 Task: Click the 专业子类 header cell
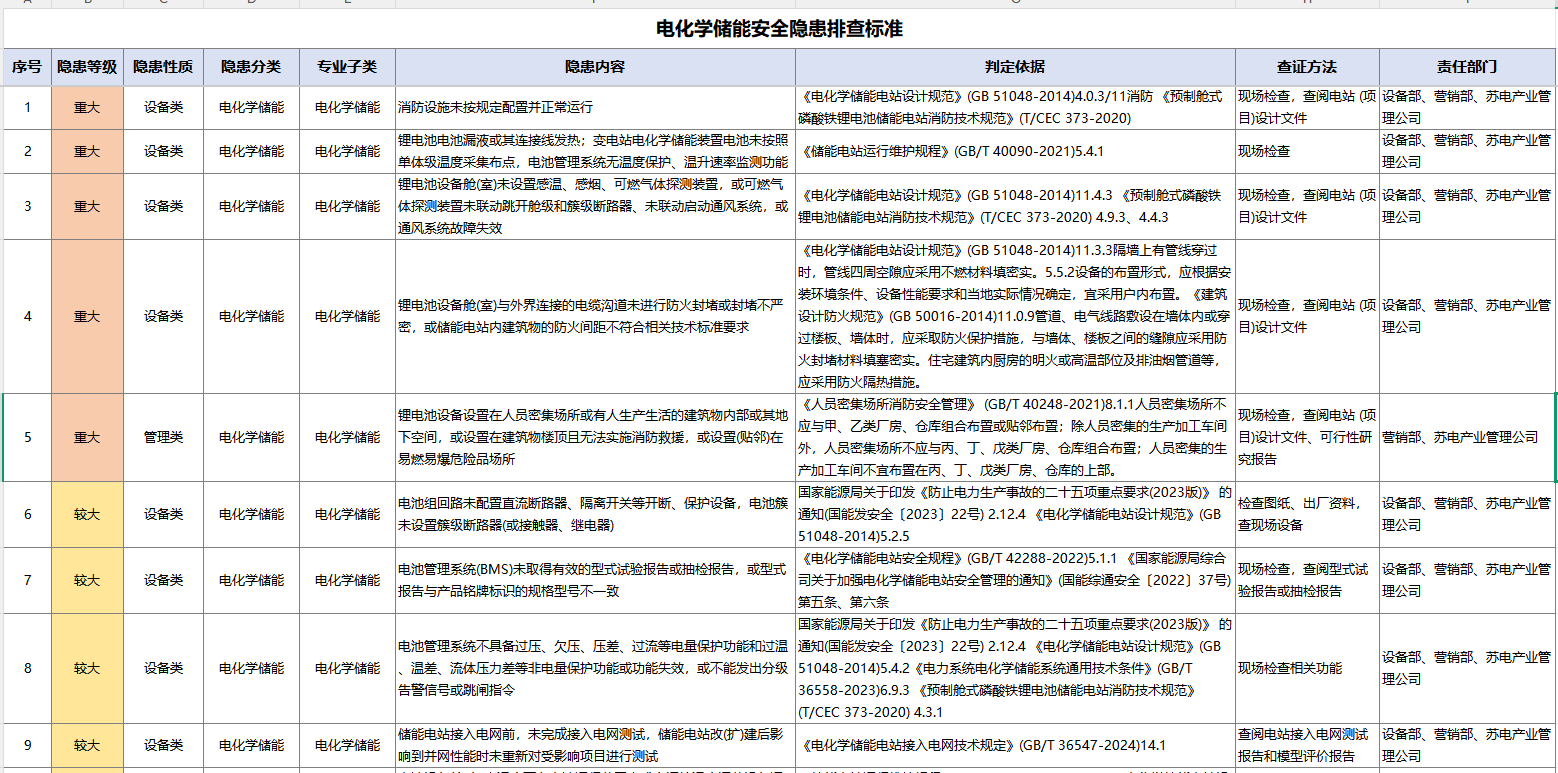point(347,67)
